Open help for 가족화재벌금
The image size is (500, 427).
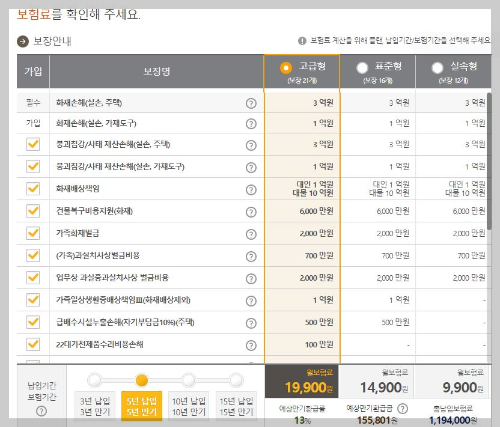click(251, 234)
